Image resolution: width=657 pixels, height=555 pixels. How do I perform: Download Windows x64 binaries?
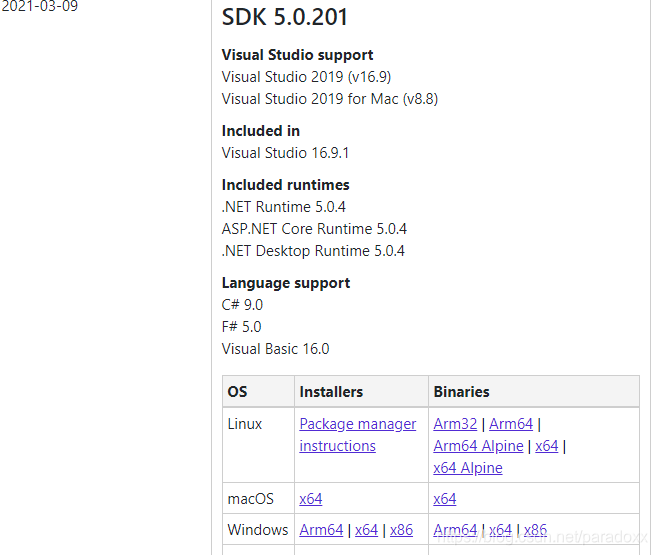point(500,530)
